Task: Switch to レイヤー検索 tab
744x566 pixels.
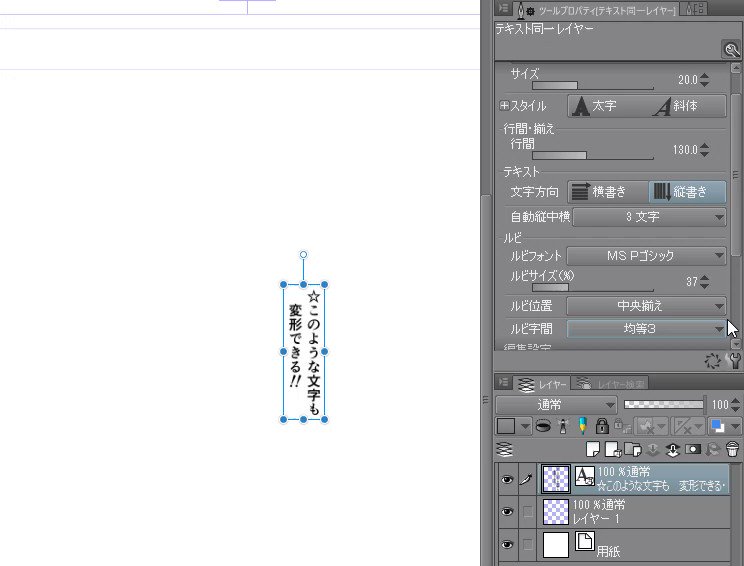Action: (610, 383)
